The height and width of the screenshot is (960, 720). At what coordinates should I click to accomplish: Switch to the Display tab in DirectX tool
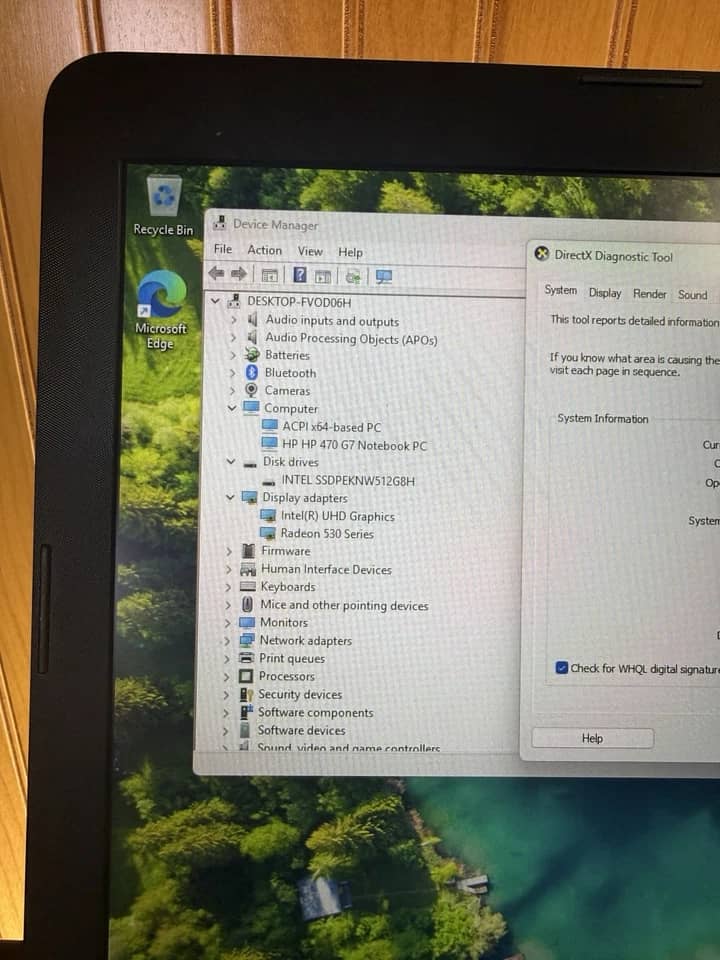click(605, 293)
